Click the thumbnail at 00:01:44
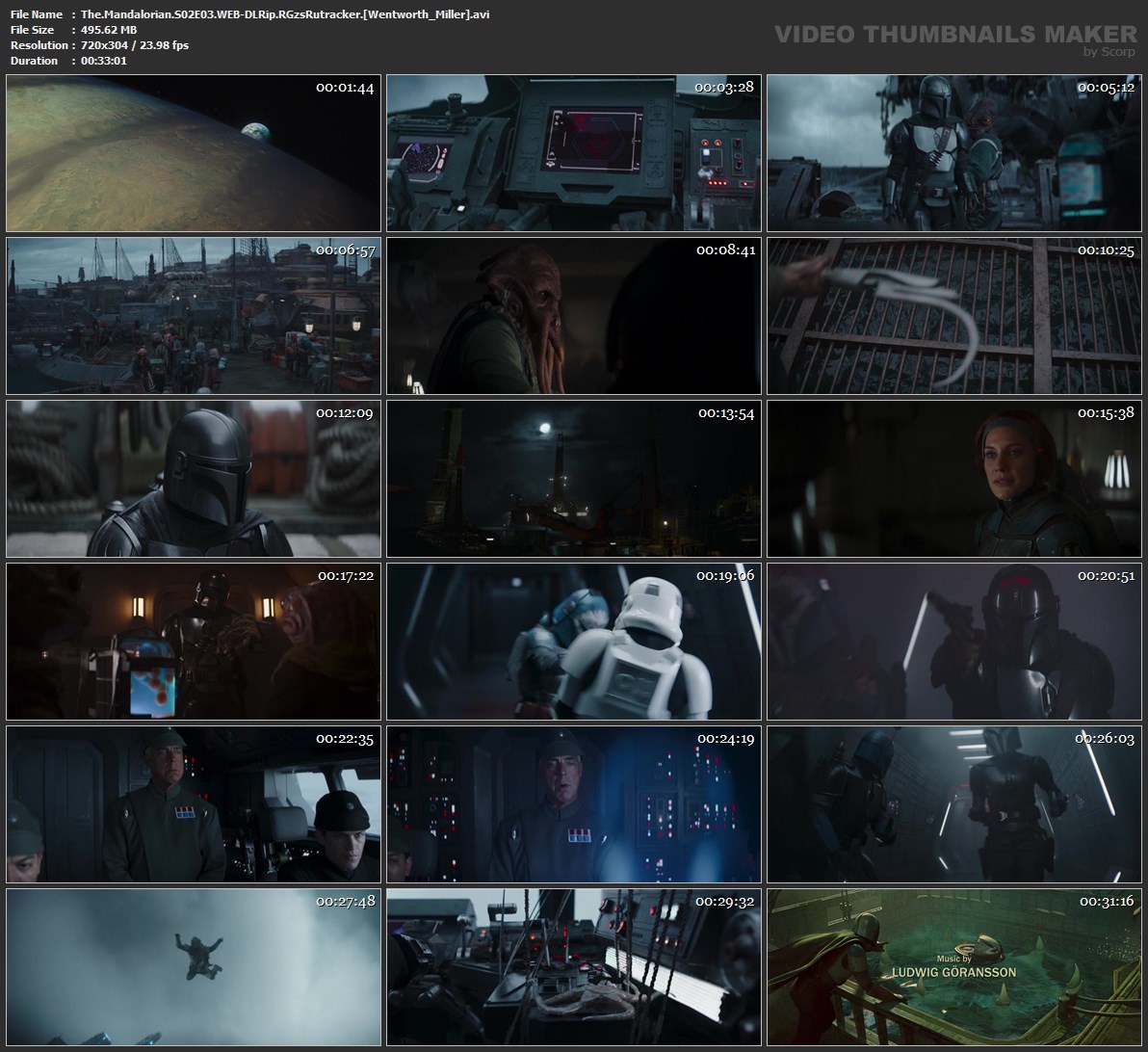The width and height of the screenshot is (1148, 1052). tap(194, 152)
